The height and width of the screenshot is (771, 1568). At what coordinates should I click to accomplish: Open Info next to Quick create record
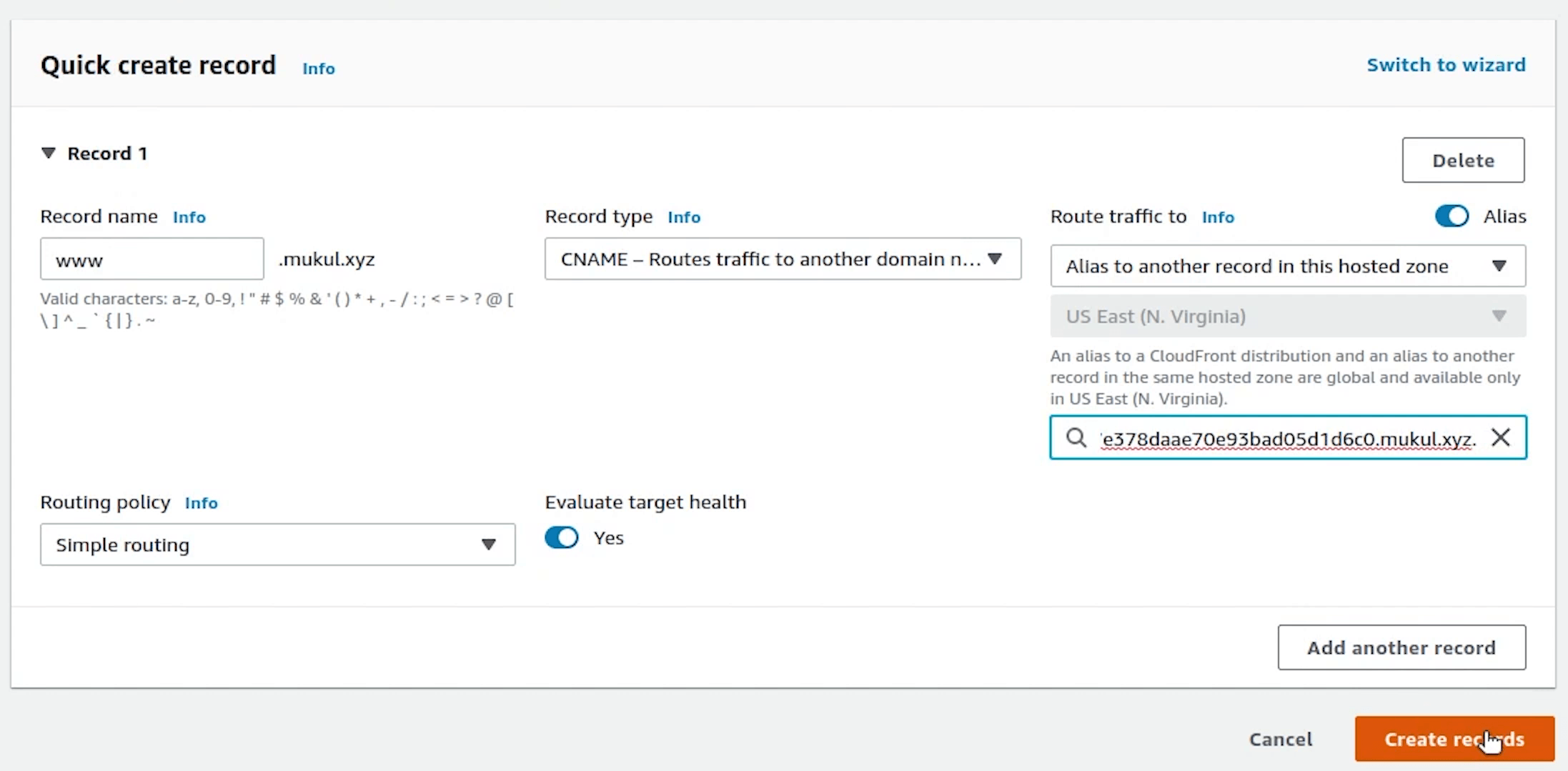click(318, 69)
